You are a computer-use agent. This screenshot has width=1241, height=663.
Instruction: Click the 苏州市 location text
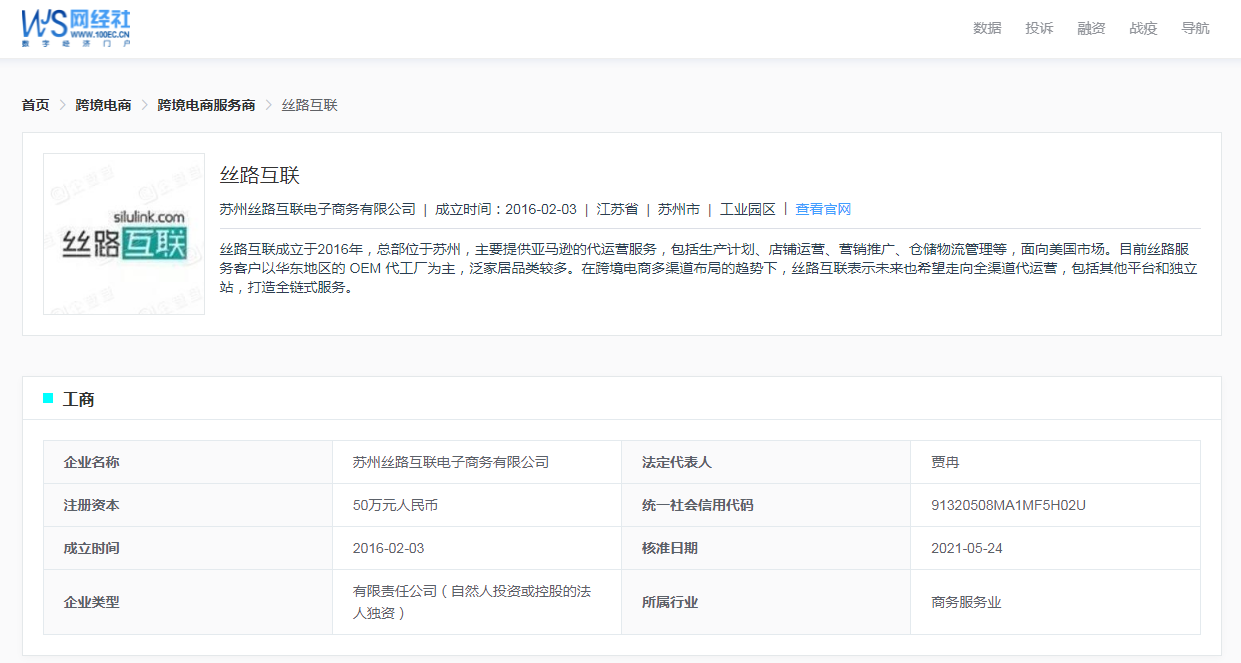[679, 209]
